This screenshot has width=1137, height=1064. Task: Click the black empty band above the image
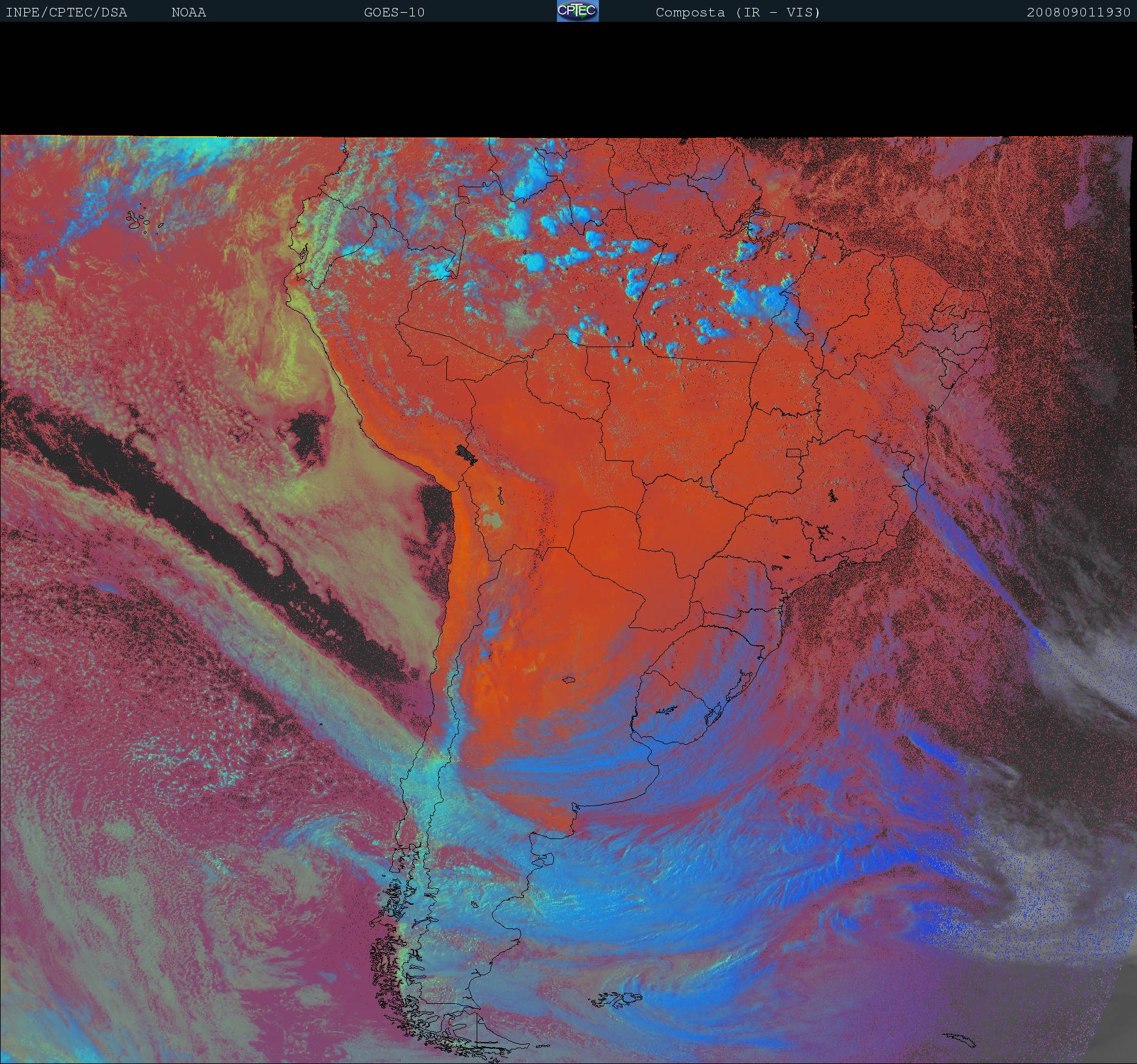coord(568,79)
